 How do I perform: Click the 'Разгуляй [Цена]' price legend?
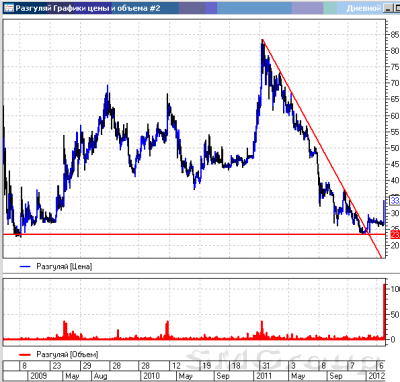click(x=64, y=266)
